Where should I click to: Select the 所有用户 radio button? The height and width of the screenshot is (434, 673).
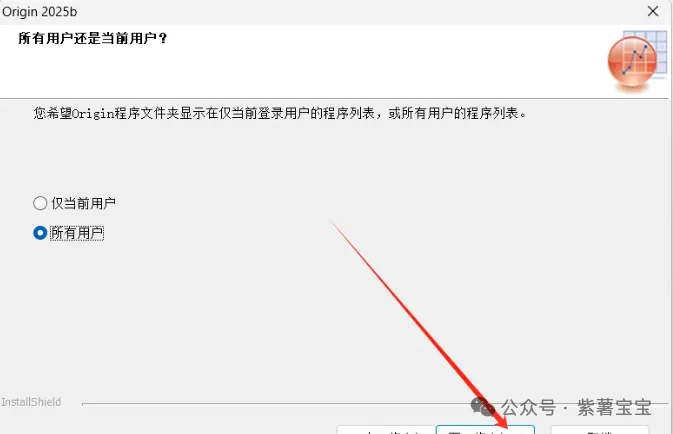tap(40, 233)
